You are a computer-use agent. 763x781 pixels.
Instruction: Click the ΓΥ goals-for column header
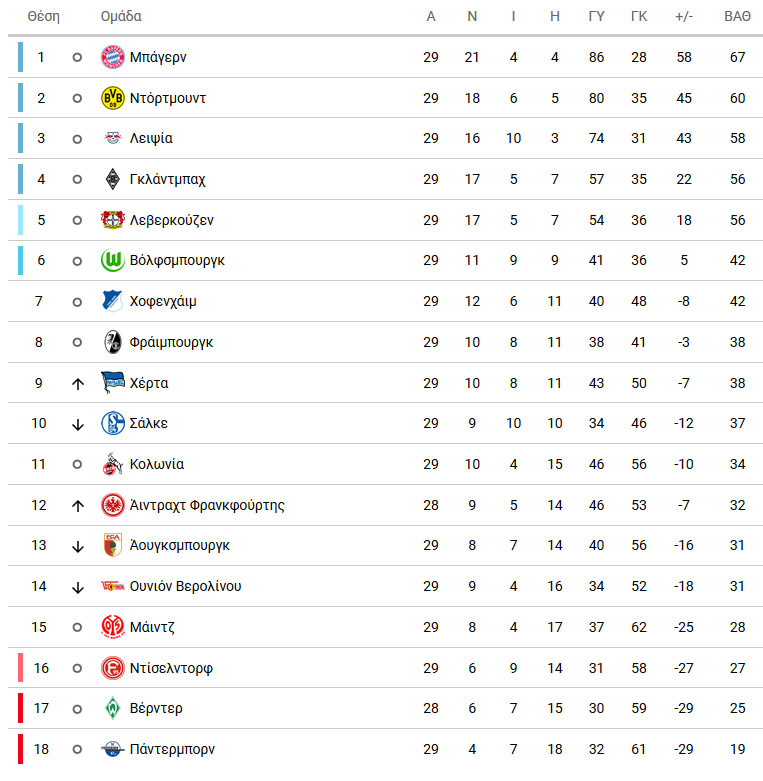(x=596, y=16)
